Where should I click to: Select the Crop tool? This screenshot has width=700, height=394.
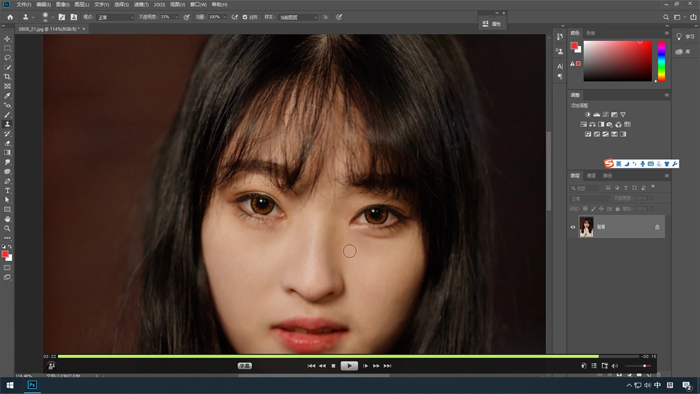coord(7,77)
